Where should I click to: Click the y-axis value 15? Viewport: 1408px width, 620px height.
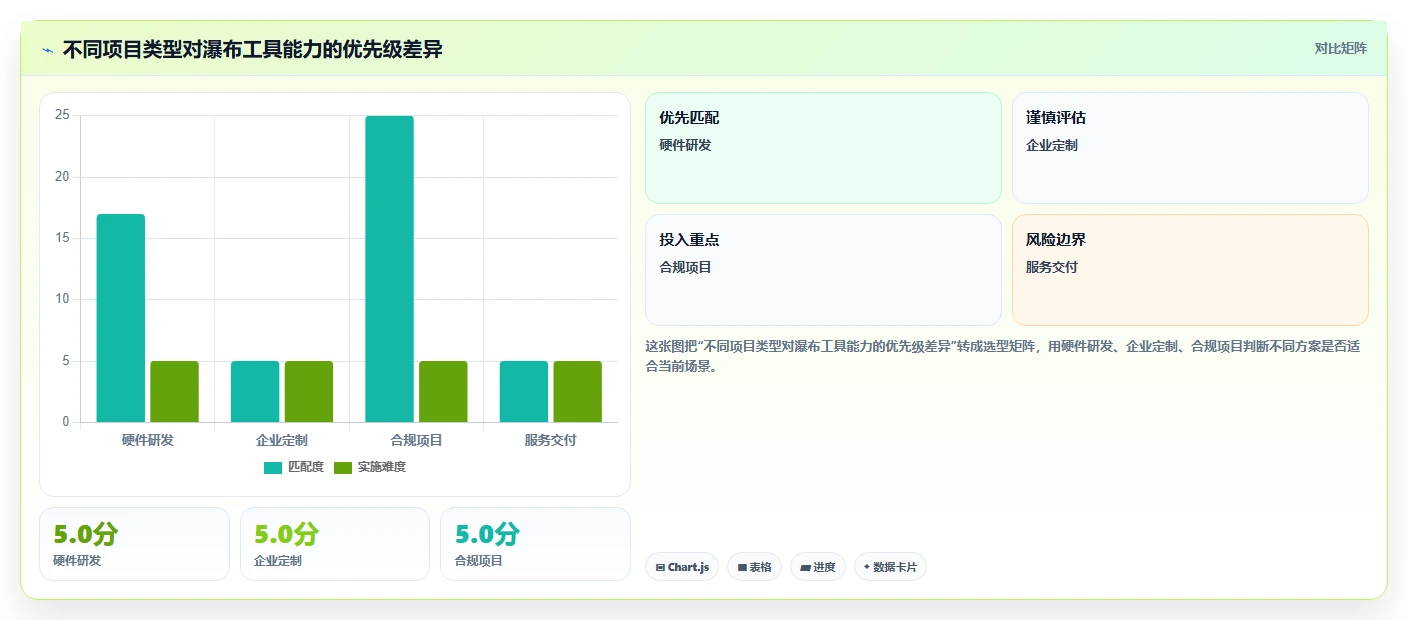[62, 238]
